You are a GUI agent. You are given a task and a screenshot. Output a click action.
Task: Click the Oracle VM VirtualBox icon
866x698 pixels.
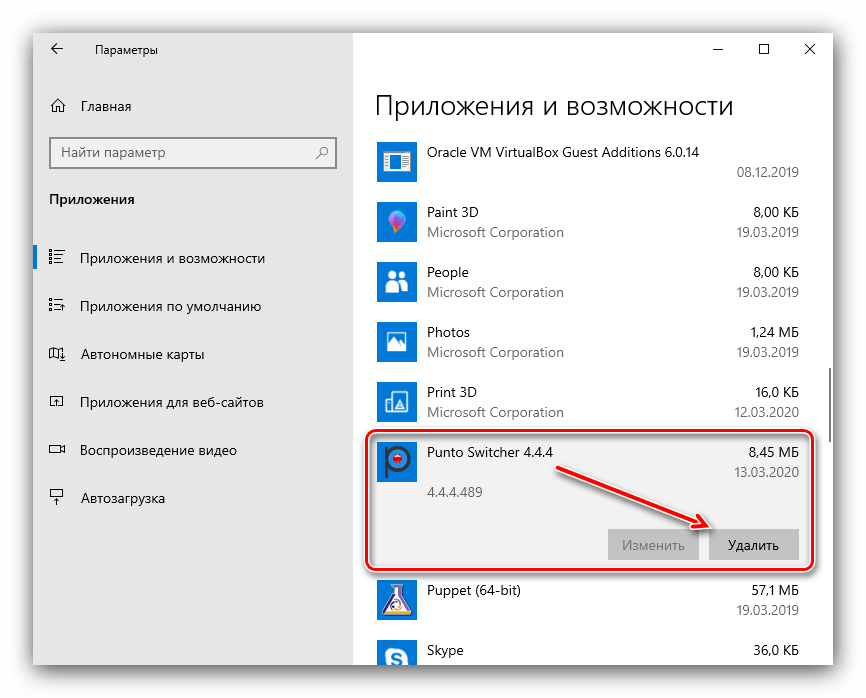click(396, 162)
